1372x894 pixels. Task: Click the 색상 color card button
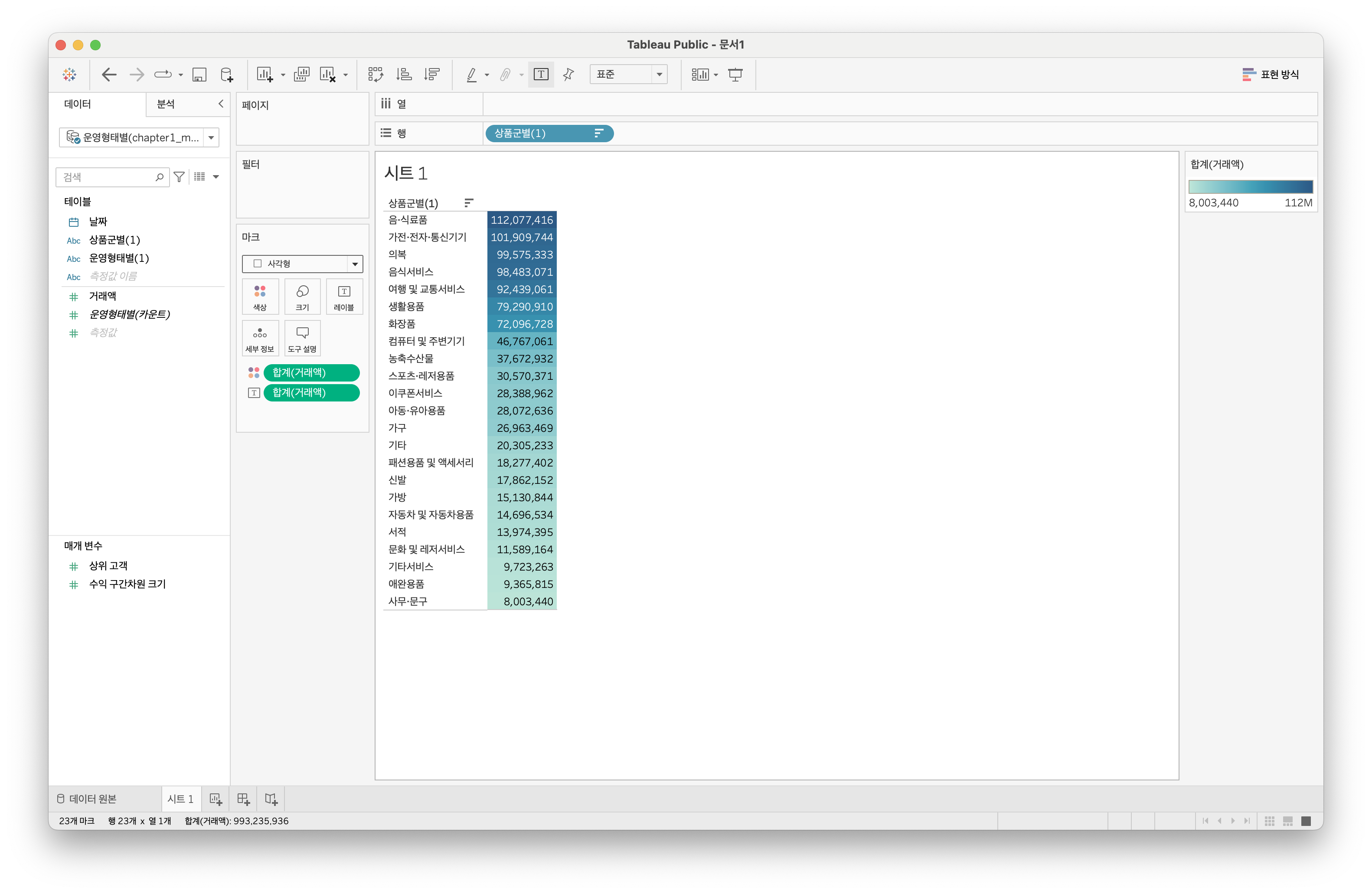[260, 297]
